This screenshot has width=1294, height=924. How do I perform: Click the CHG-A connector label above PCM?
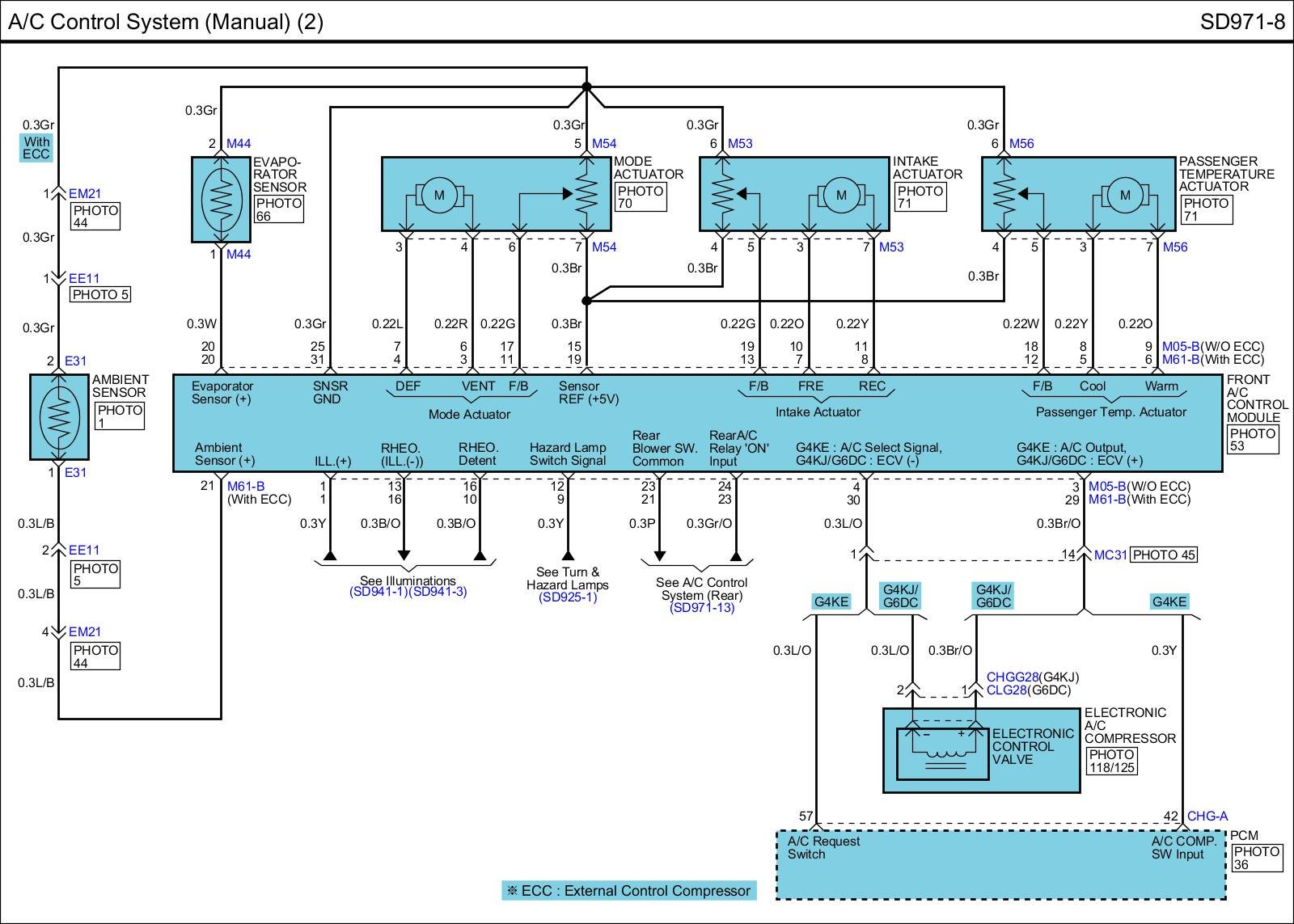coord(1207,816)
